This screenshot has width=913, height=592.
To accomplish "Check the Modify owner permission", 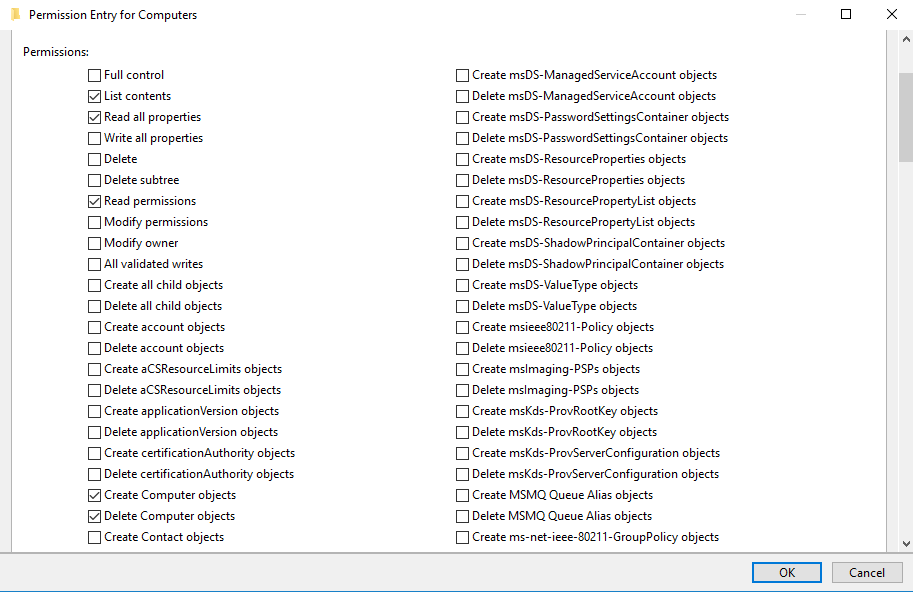I will (x=94, y=243).
